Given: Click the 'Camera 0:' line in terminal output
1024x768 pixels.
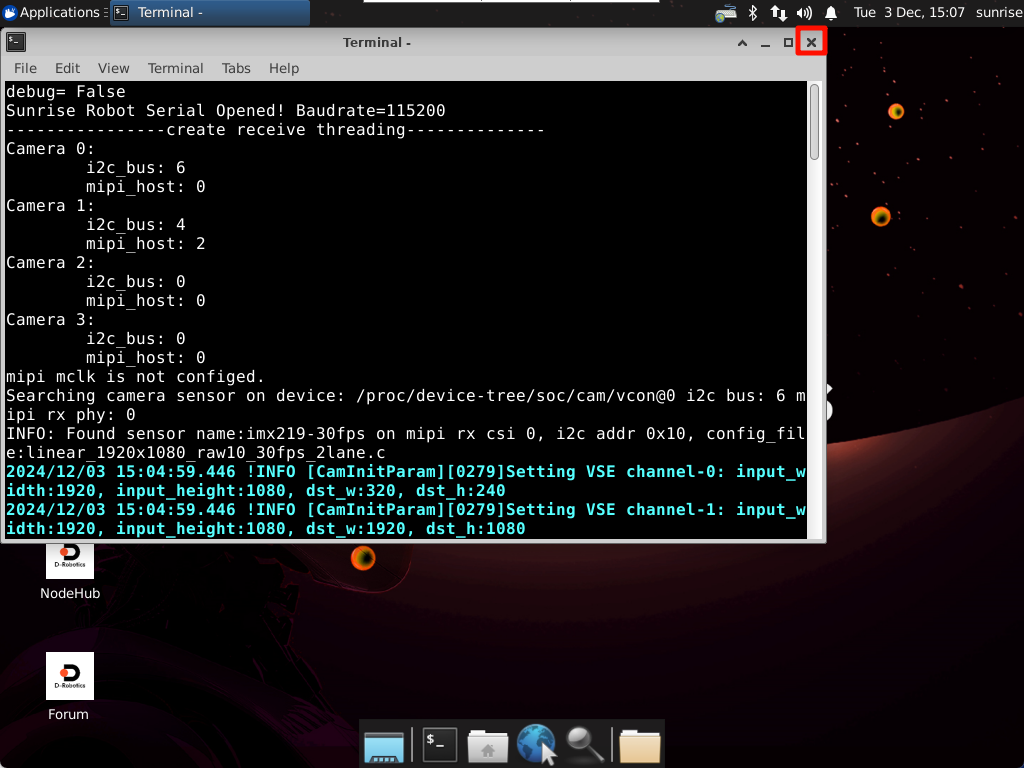Looking at the screenshot, I should 50,149.
